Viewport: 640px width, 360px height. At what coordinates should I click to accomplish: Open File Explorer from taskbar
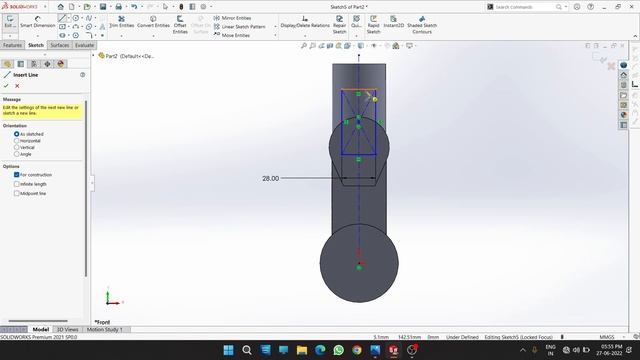pos(302,350)
